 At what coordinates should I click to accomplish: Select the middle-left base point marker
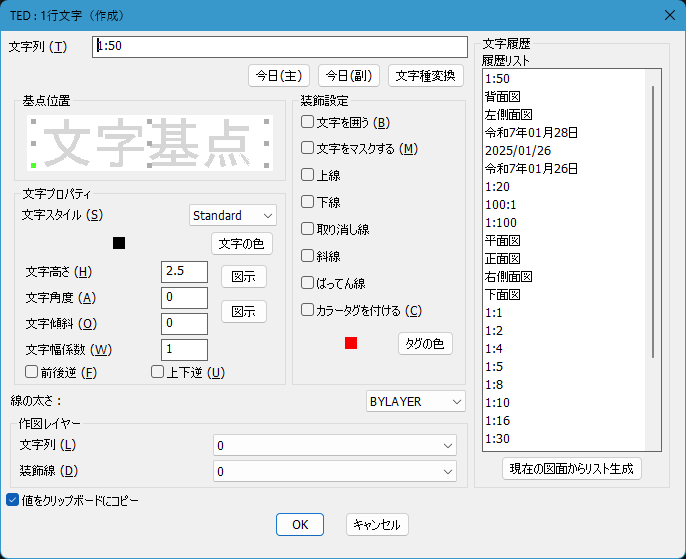click(x=34, y=143)
